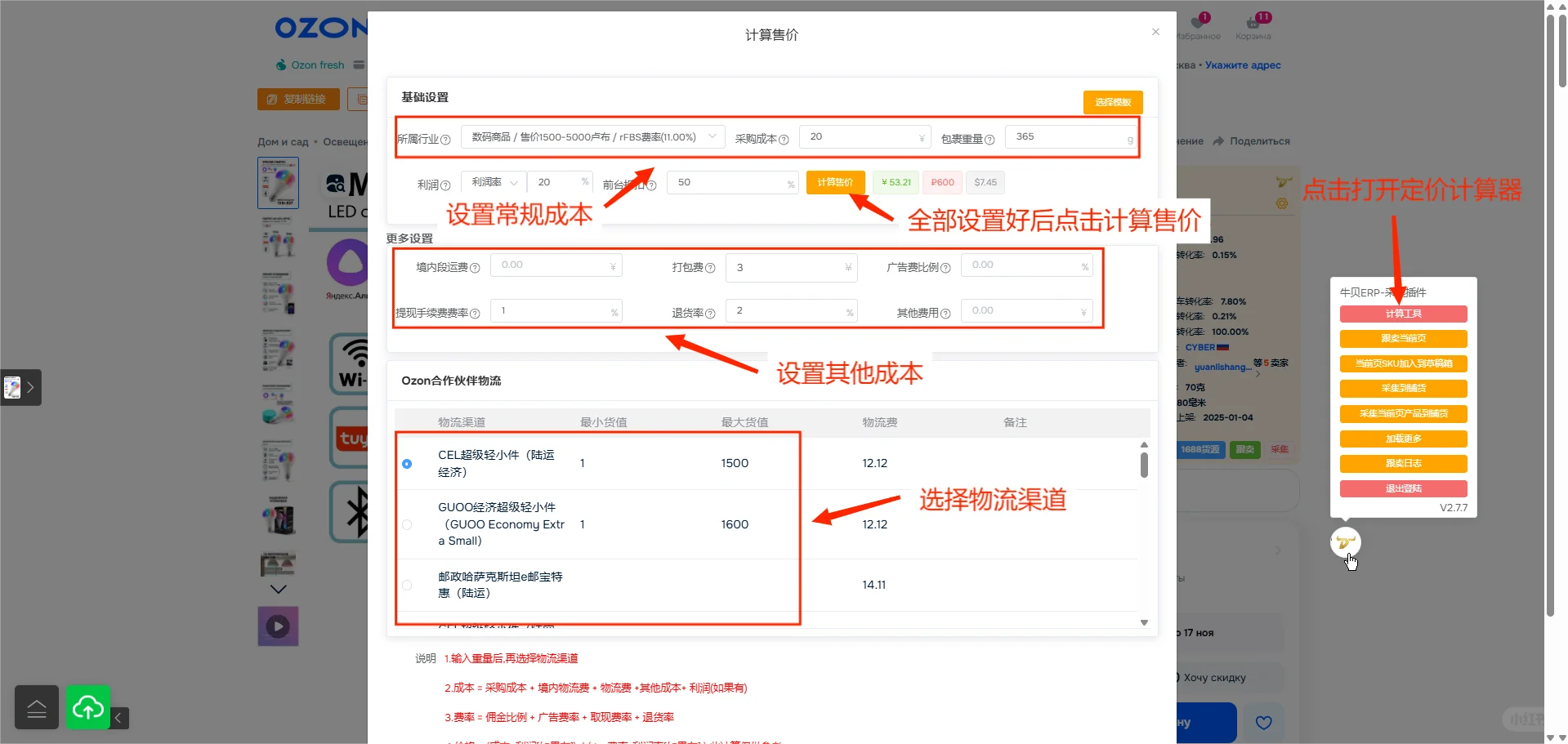
Task: Click help icon next to 广告费比例
Action: pyautogui.click(x=945, y=268)
